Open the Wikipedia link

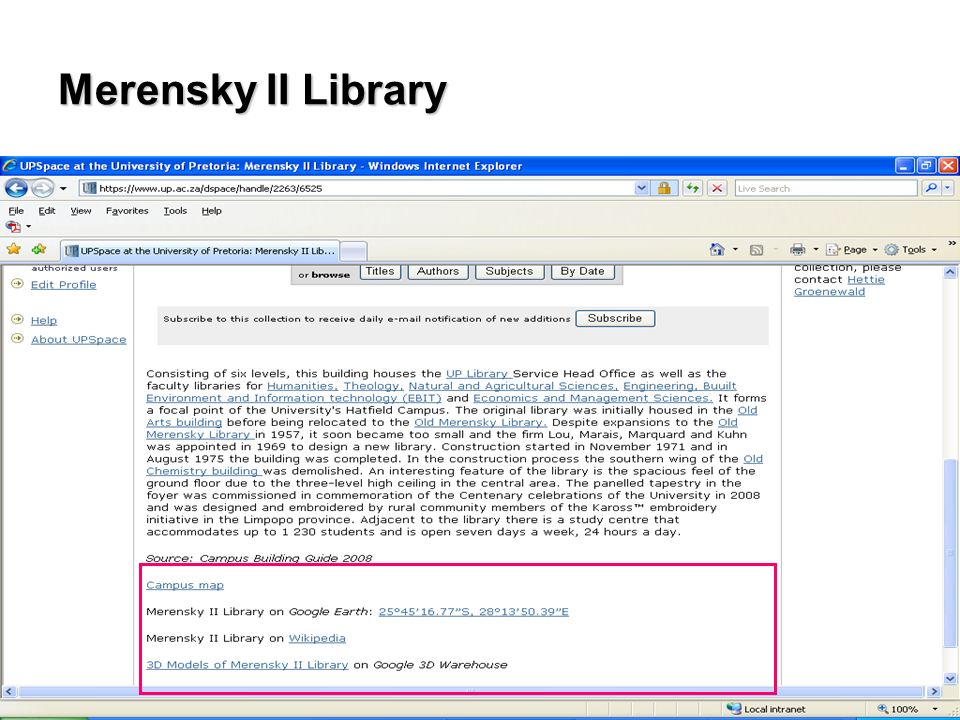pos(317,638)
